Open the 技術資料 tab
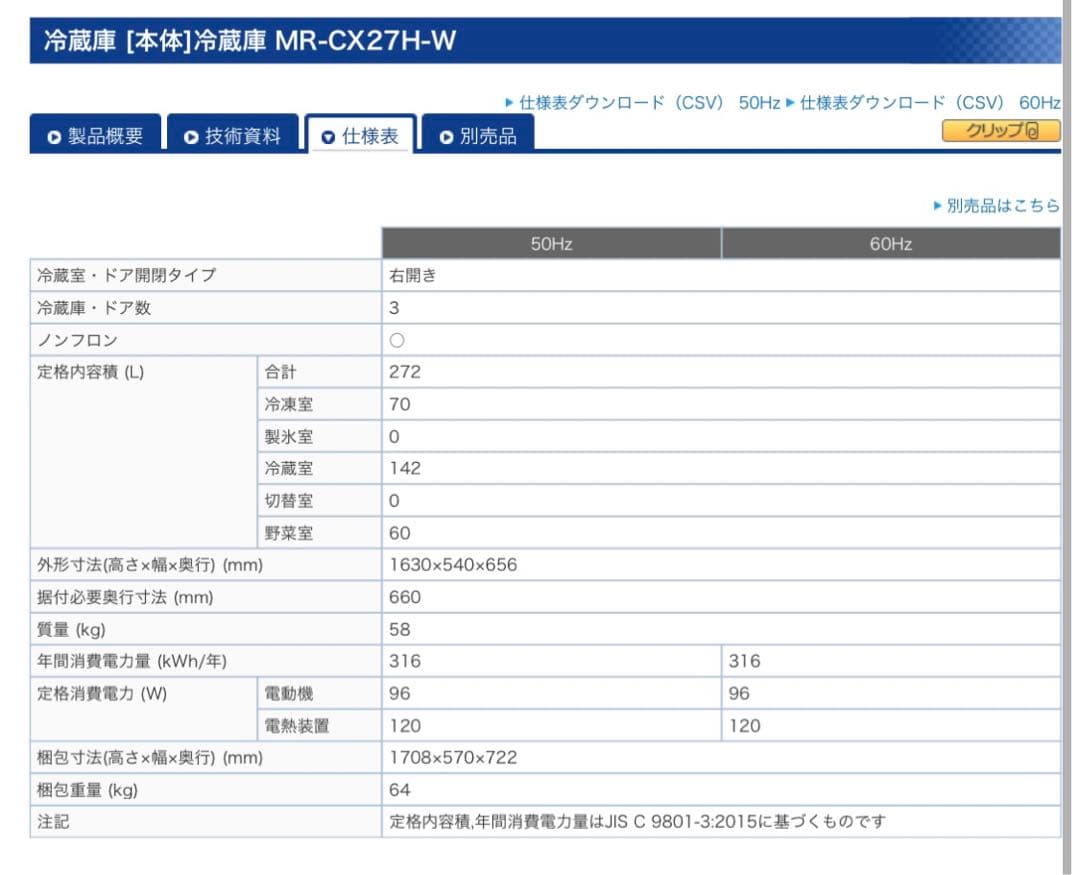This screenshot has height=875, width=1080. (235, 134)
